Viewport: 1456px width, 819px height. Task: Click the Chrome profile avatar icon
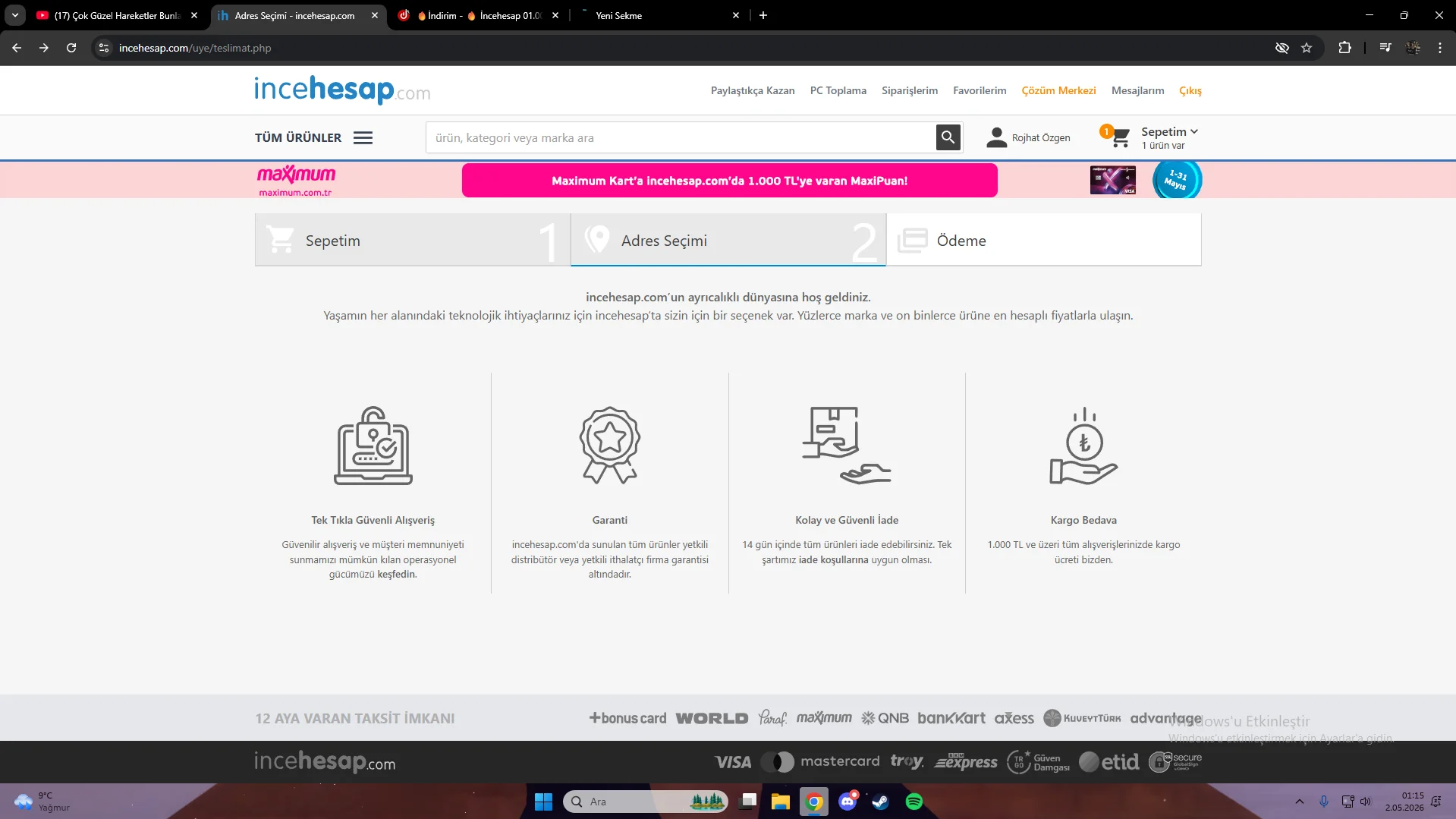coord(1413,48)
